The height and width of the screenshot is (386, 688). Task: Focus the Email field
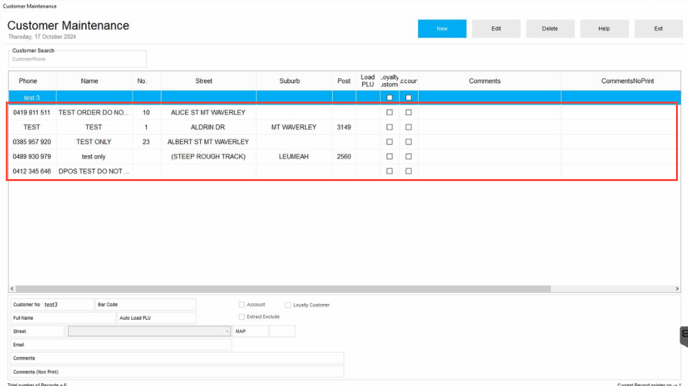121,345
